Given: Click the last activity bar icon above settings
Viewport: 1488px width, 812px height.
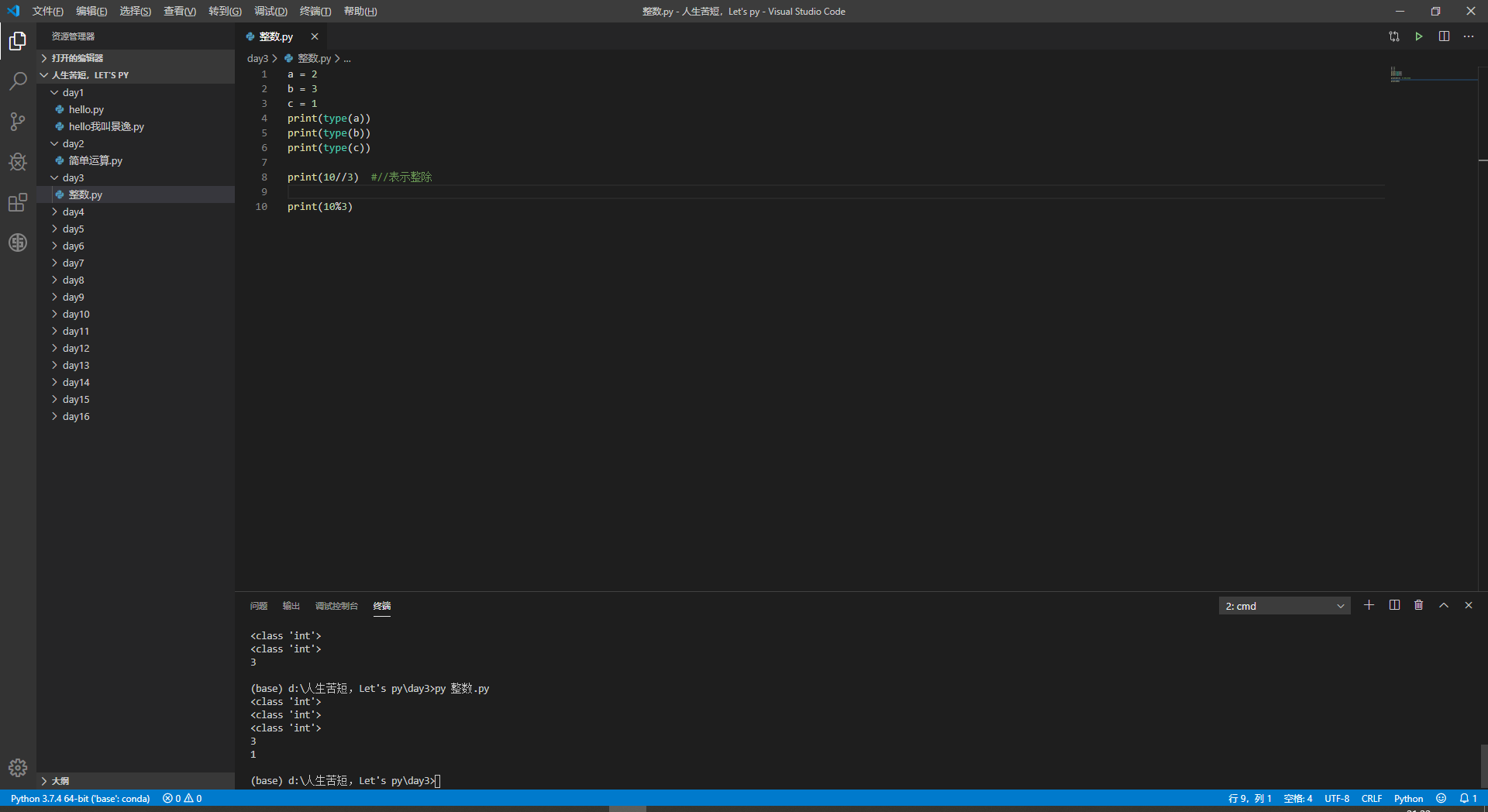Looking at the screenshot, I should pos(18,243).
